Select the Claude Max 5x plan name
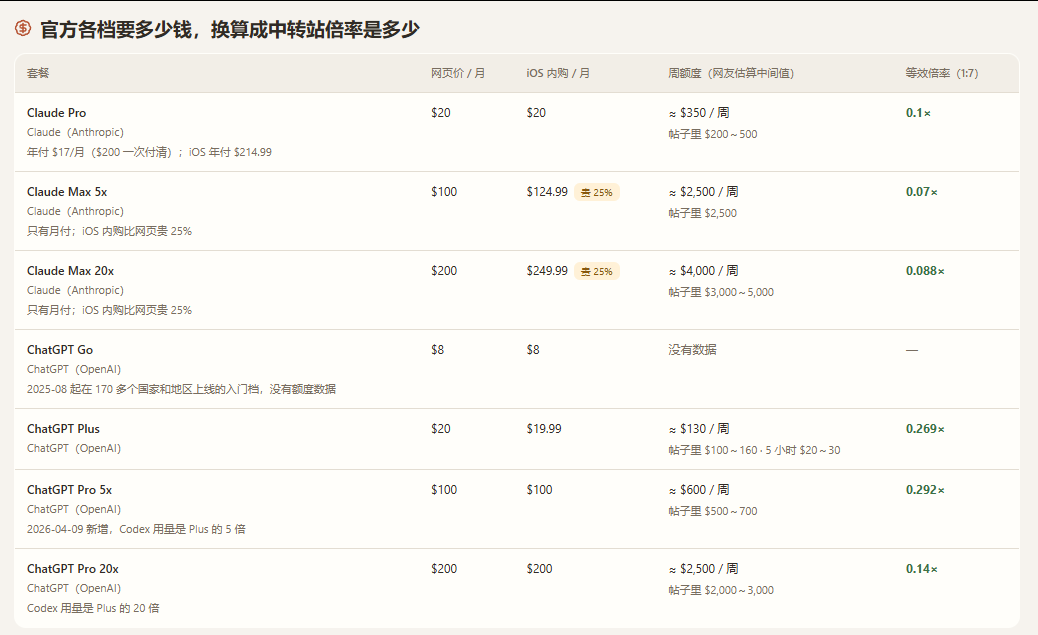 [x=67, y=191]
